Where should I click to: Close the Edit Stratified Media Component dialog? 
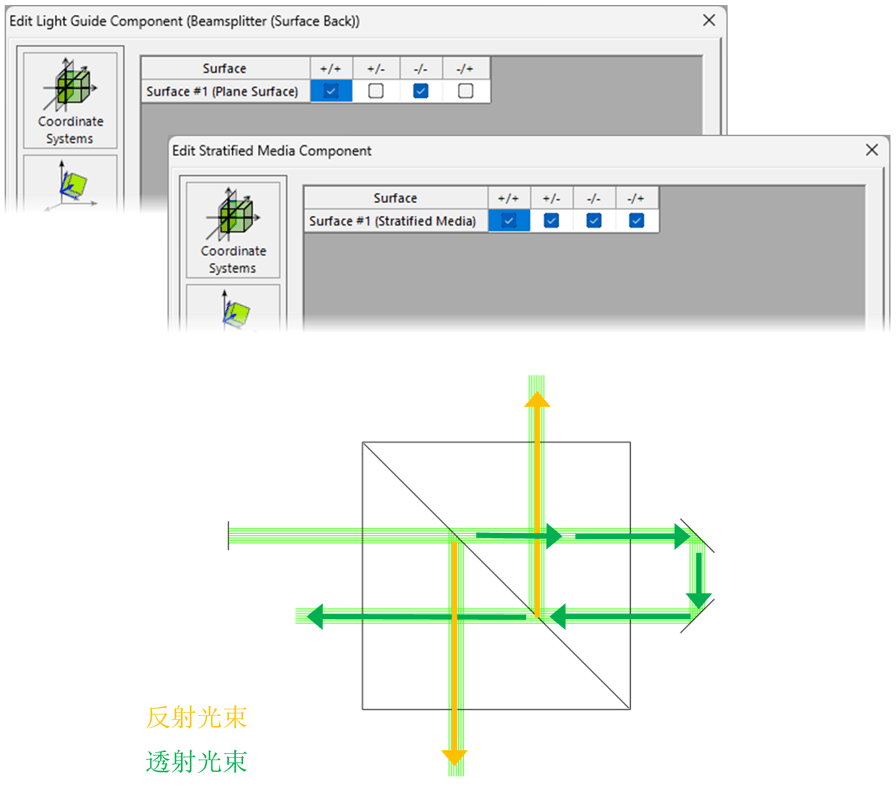pyautogui.click(x=871, y=150)
